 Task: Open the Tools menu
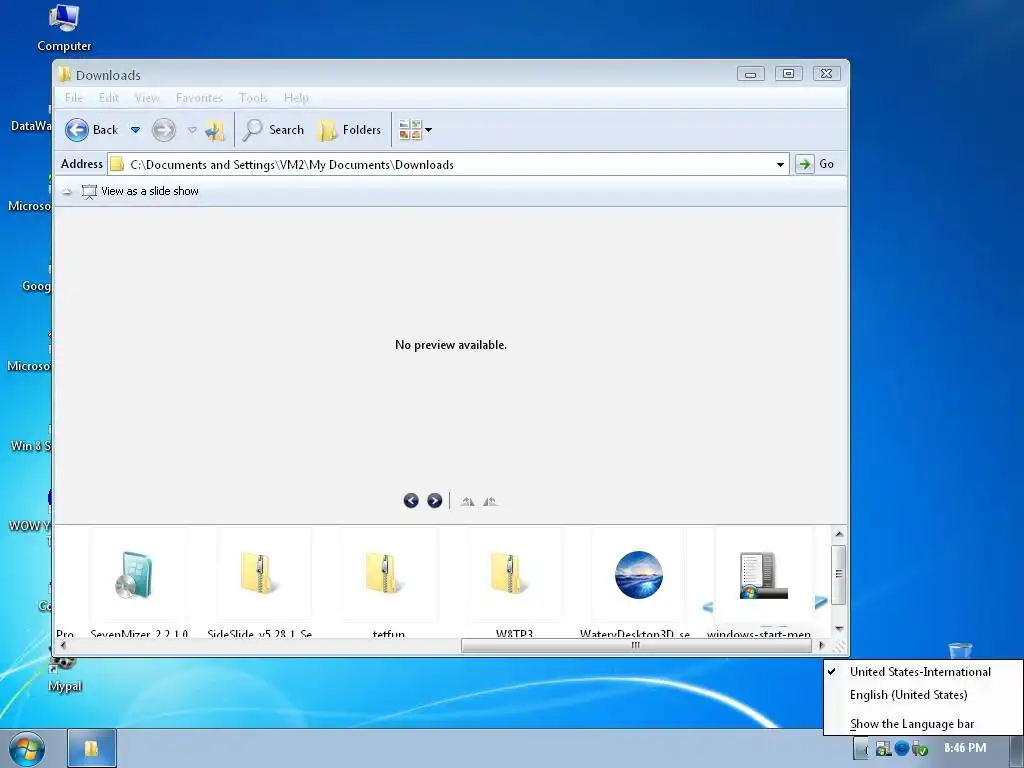point(253,98)
